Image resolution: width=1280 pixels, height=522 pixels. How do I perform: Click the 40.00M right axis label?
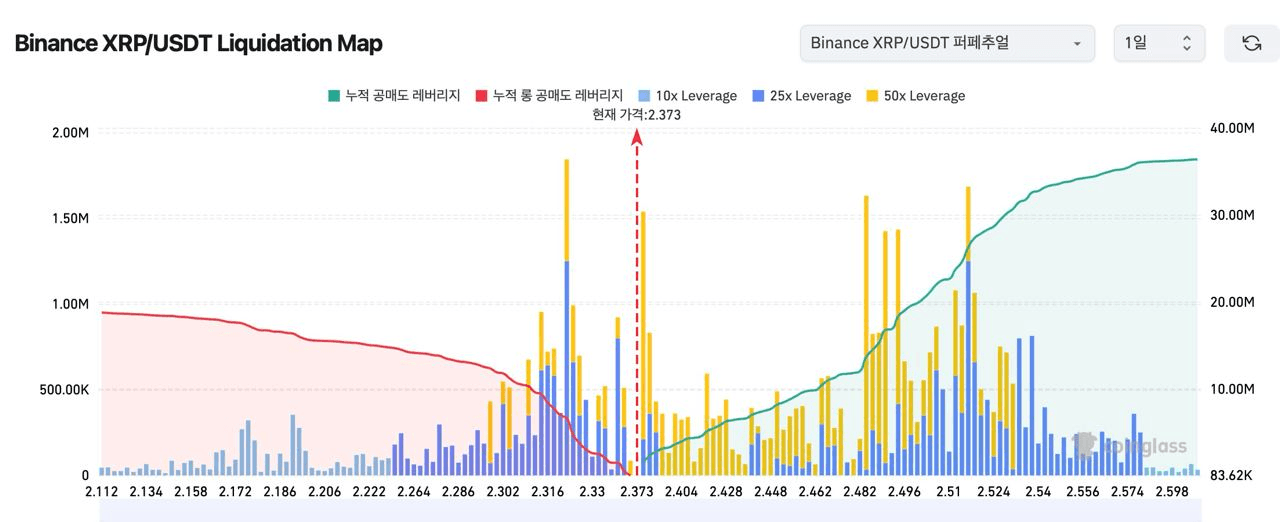point(1231,129)
